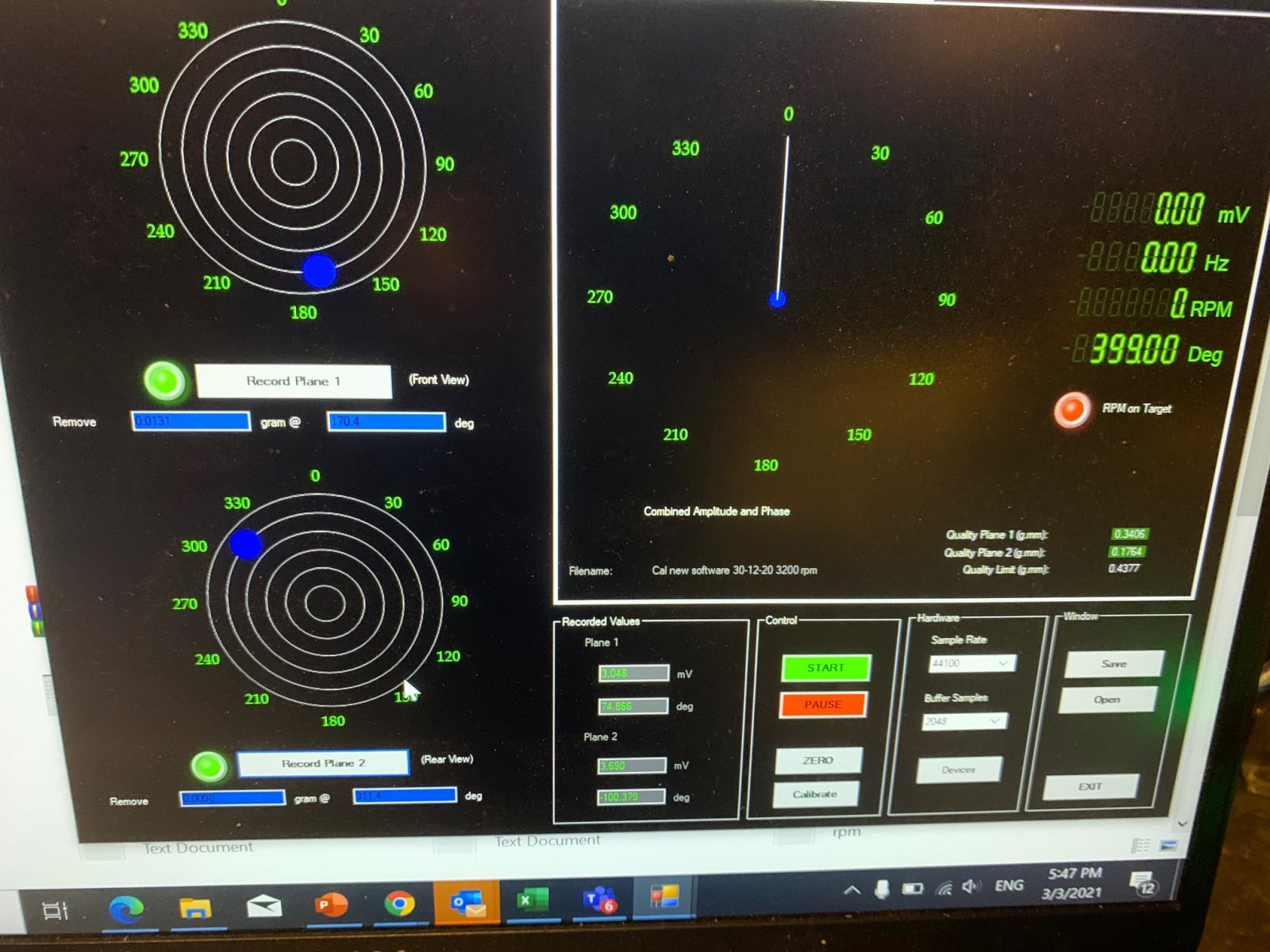Click the '0.00 Hz' readout
The image size is (1270, 952).
(1155, 258)
